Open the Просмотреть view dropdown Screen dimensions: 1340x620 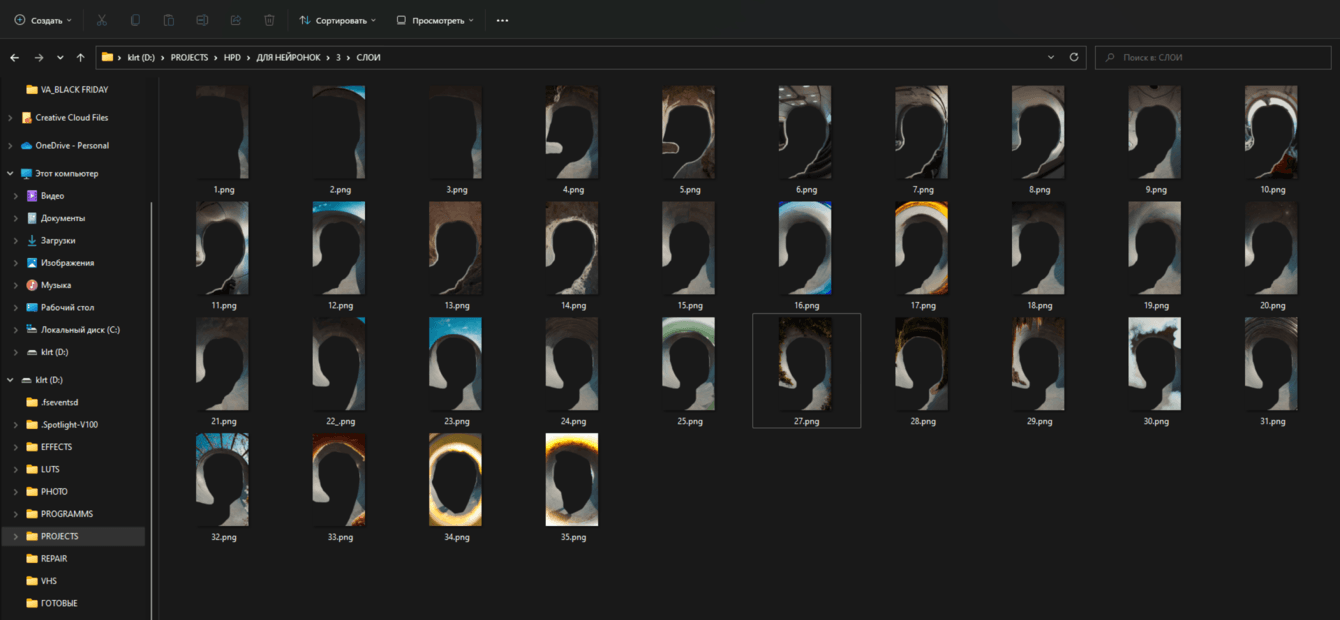click(x=435, y=20)
